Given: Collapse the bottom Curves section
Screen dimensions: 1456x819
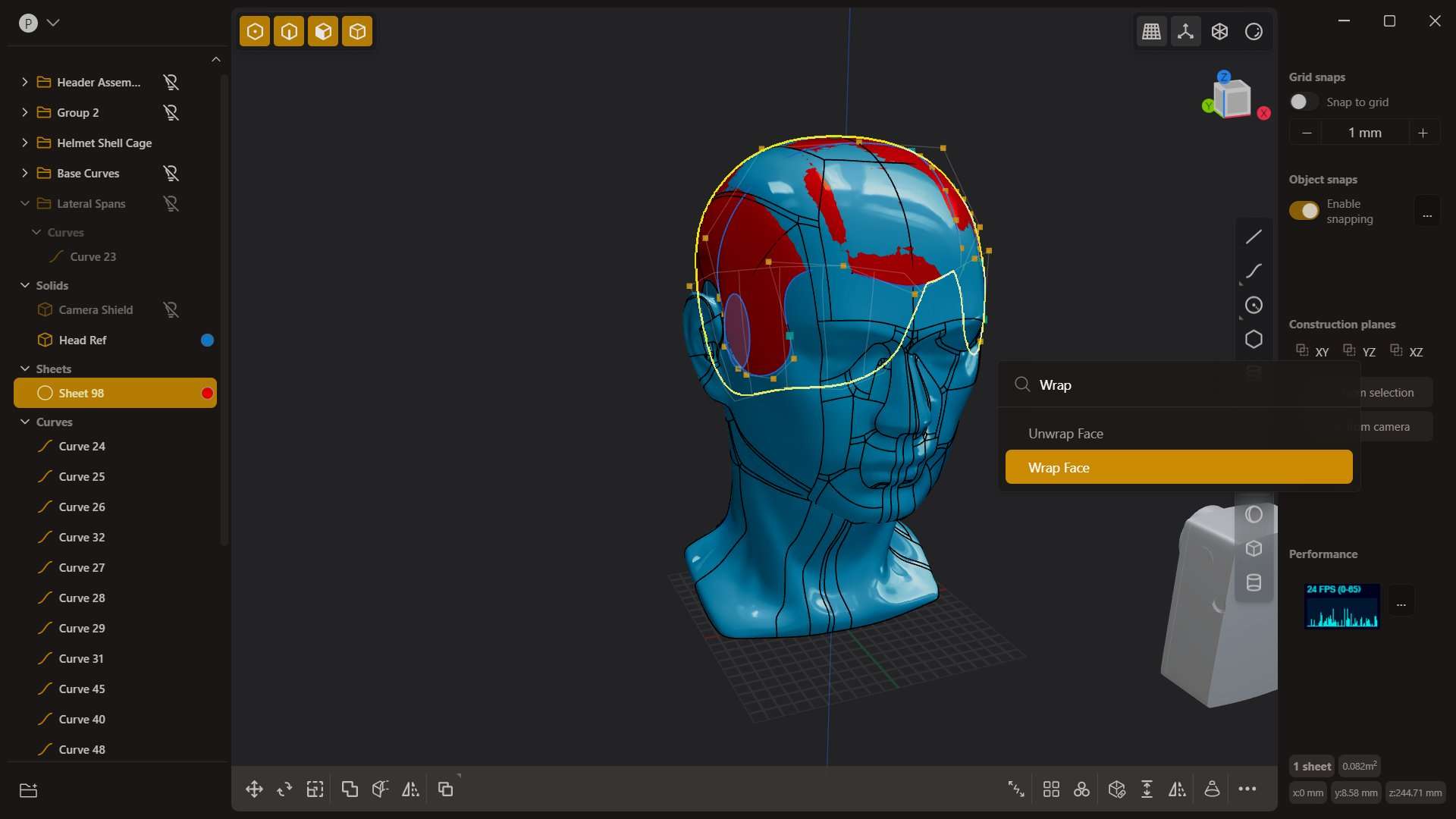Looking at the screenshot, I should 24,422.
